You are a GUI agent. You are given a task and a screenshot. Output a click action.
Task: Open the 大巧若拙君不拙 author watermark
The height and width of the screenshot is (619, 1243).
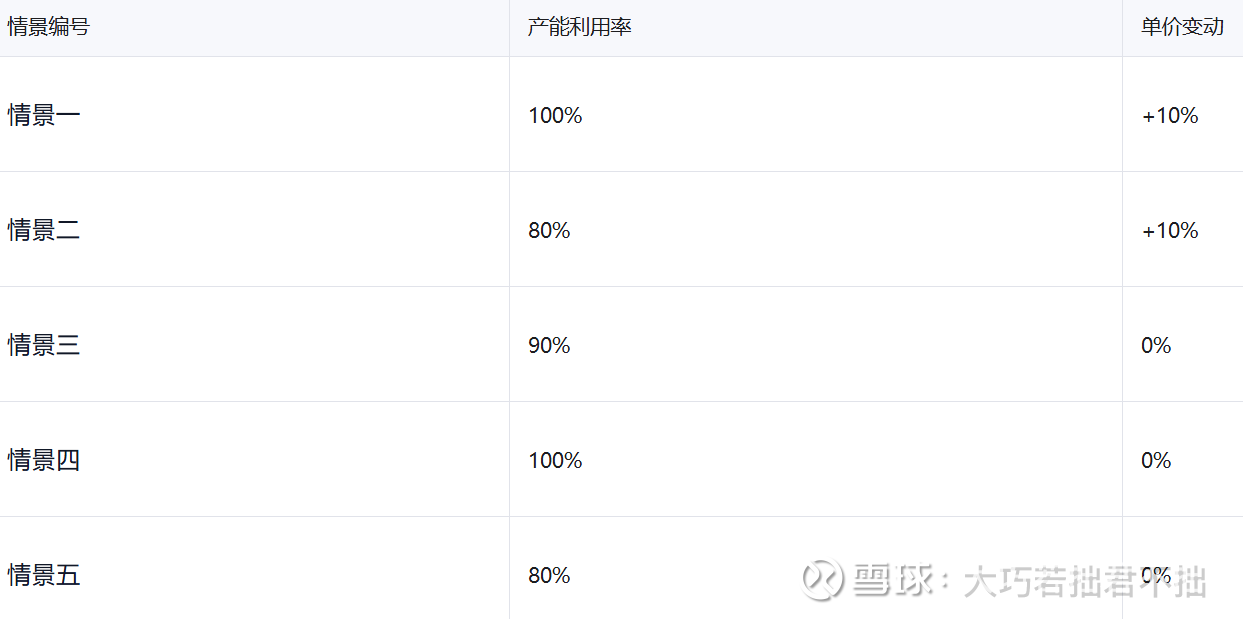[x=1084, y=581]
